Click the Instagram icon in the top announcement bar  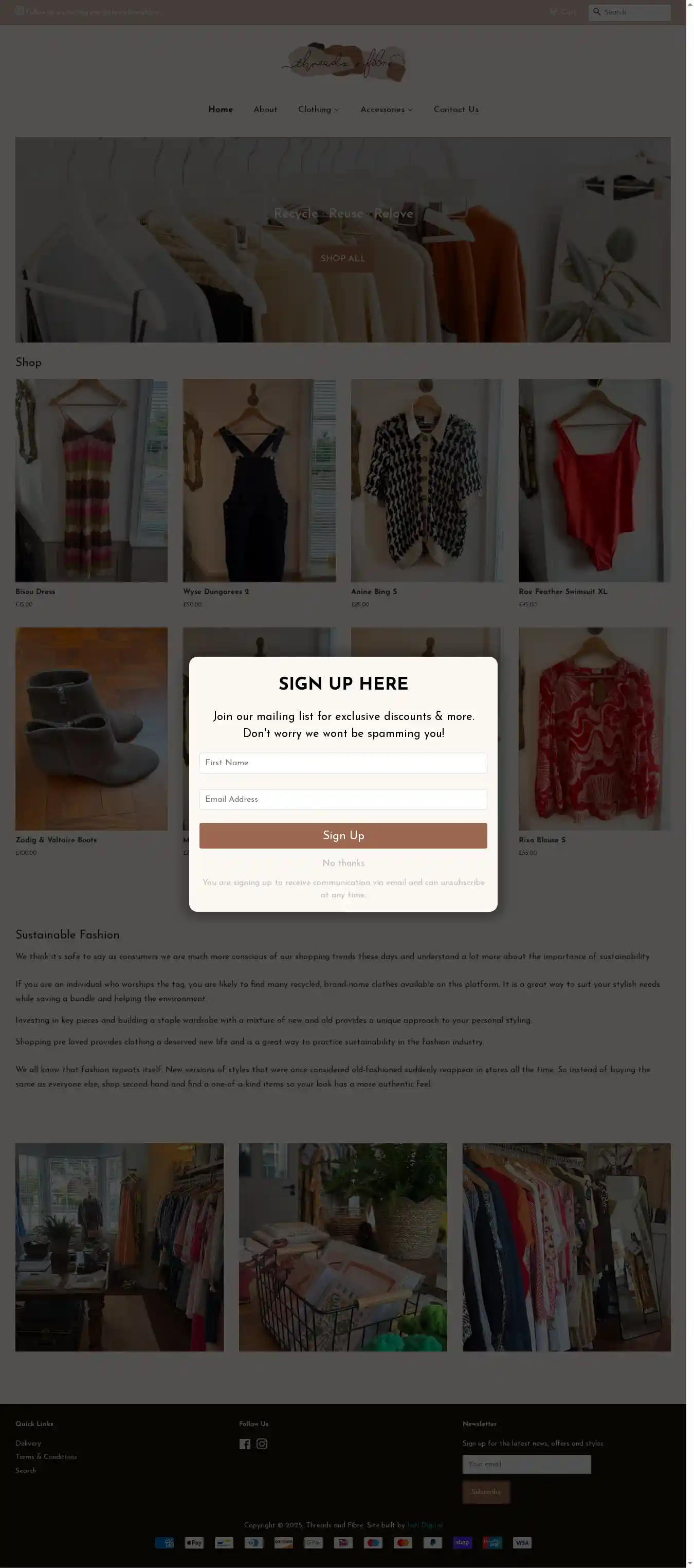pyautogui.click(x=20, y=11)
